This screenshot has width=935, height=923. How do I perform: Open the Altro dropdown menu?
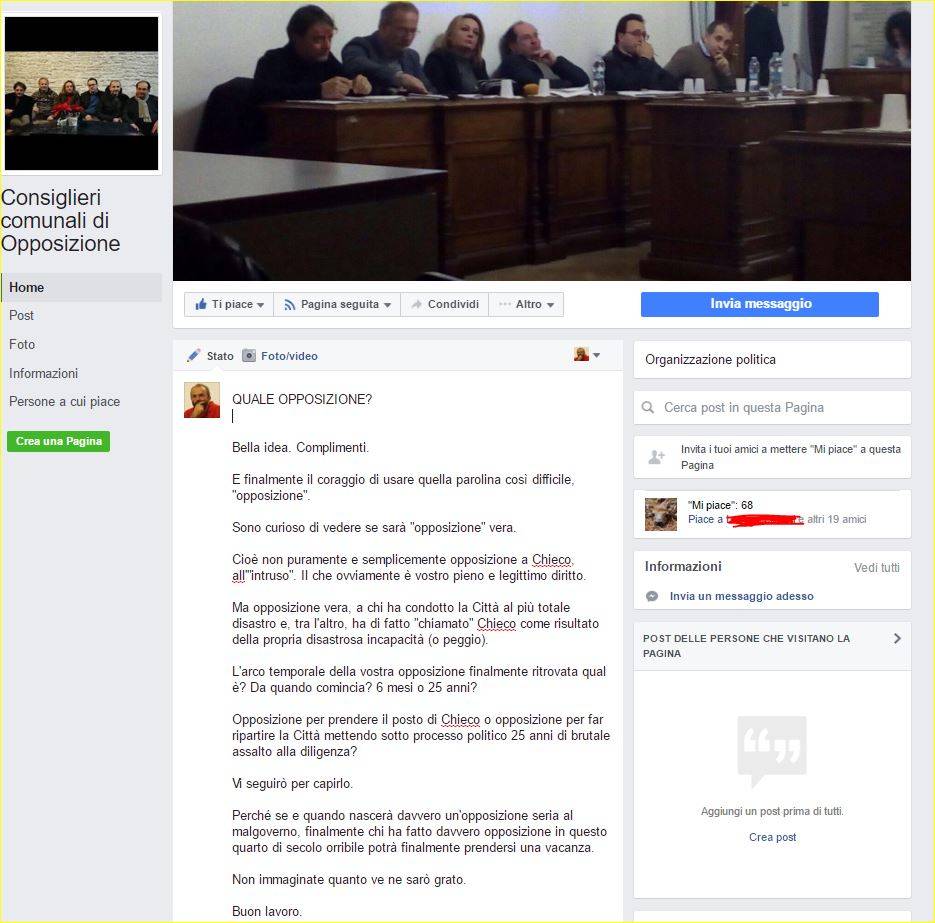point(550,305)
